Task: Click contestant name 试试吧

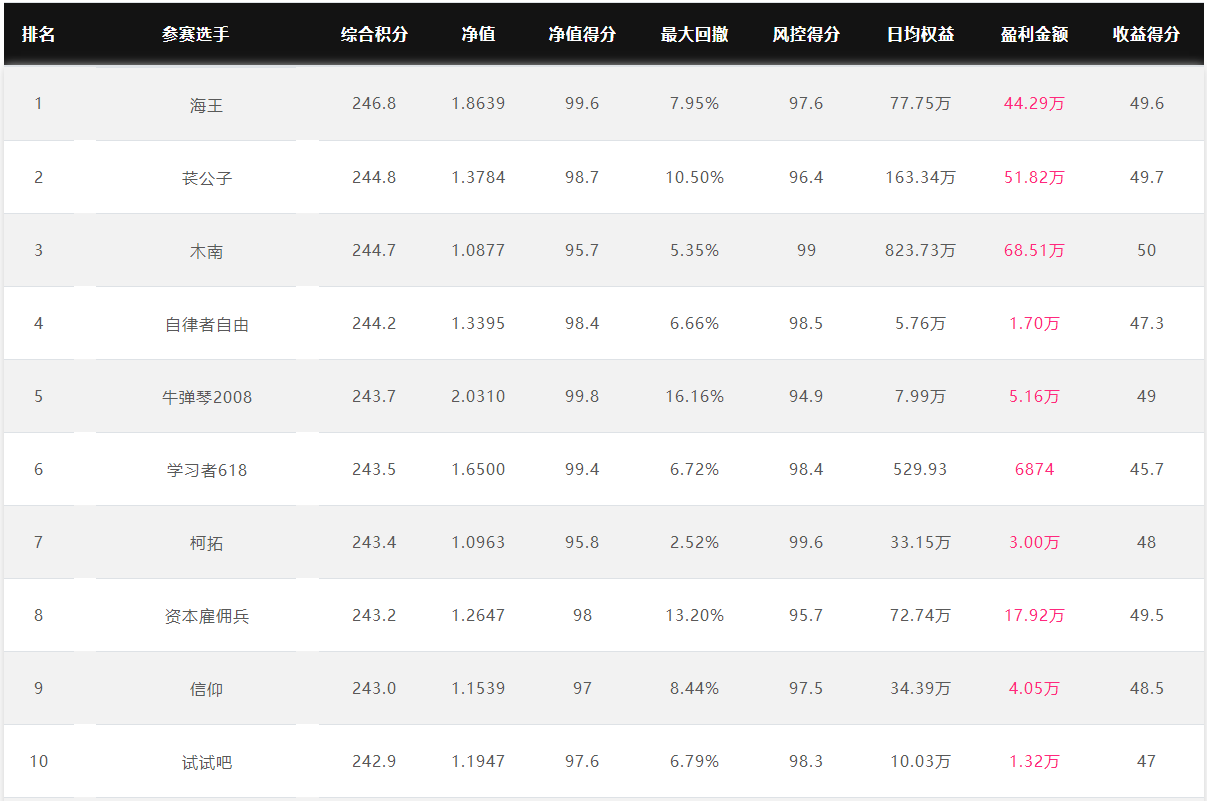Action: (x=207, y=762)
